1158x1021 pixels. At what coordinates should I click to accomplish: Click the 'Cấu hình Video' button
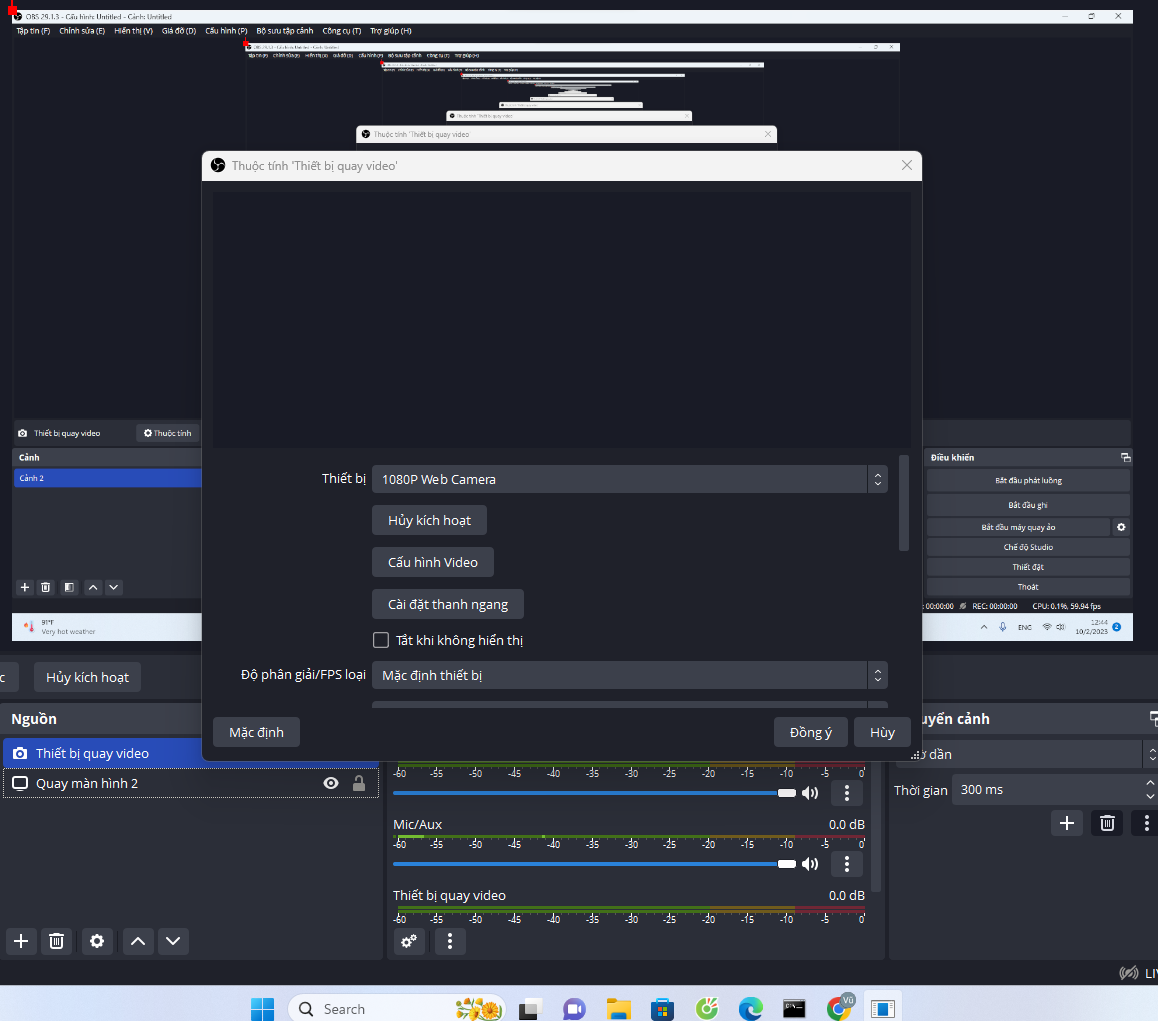pyautogui.click(x=432, y=561)
